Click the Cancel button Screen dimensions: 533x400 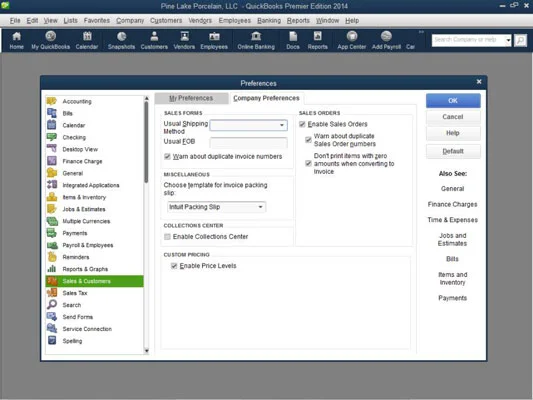point(453,117)
